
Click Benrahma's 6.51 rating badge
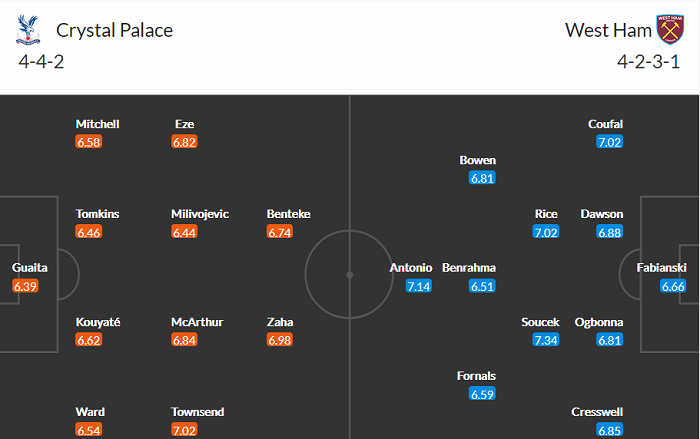point(482,286)
